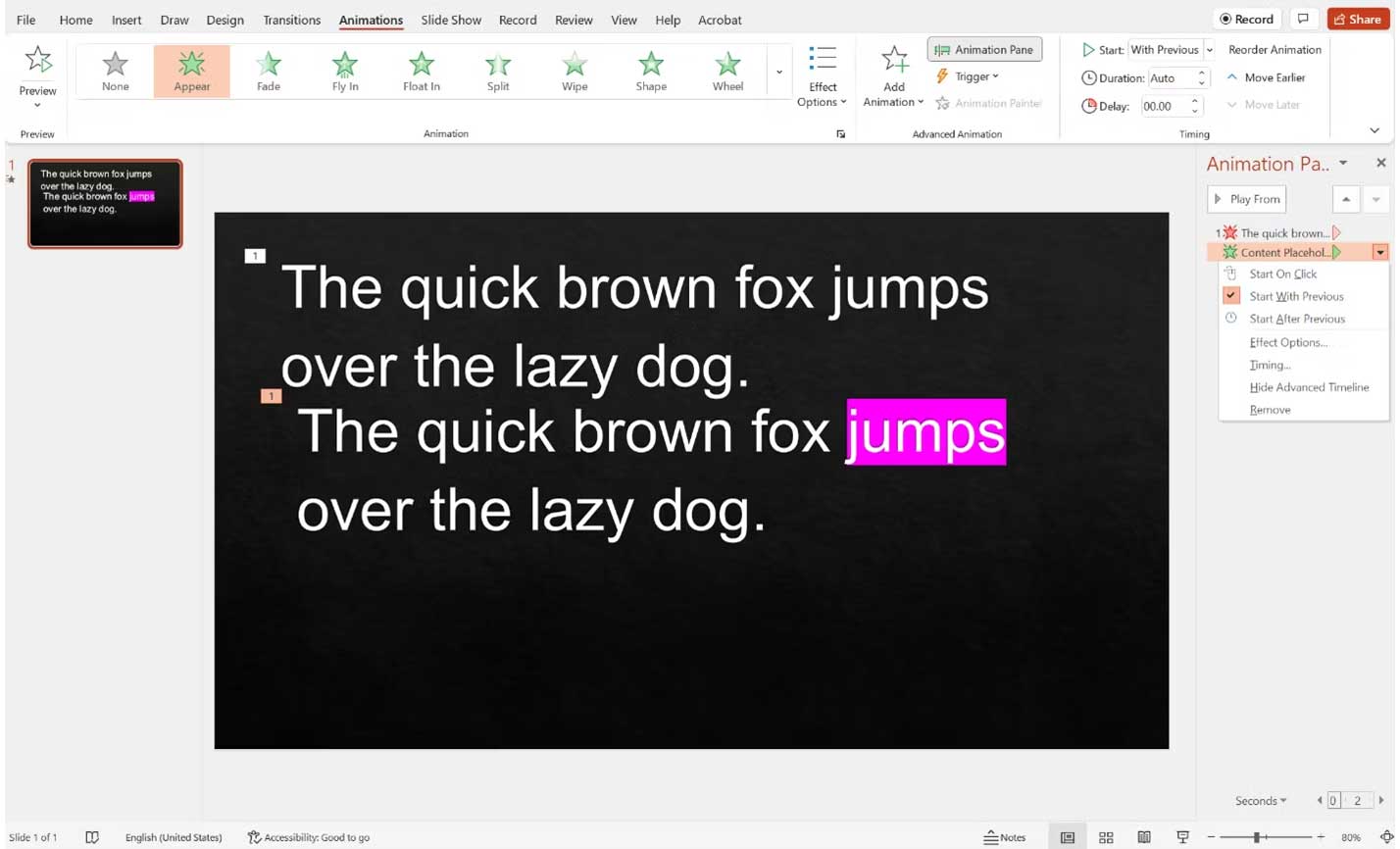Viewport: 1400px width, 849px height.
Task: Click the orange Share button
Action: 1358,19
